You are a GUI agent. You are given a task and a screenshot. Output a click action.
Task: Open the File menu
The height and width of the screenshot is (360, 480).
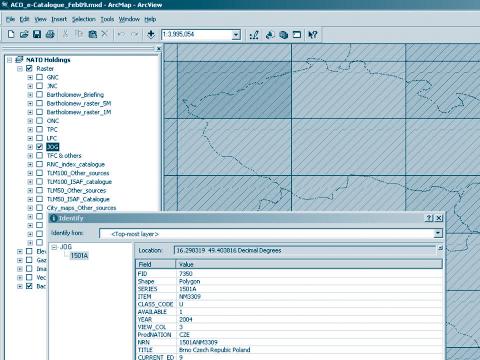pos(10,19)
